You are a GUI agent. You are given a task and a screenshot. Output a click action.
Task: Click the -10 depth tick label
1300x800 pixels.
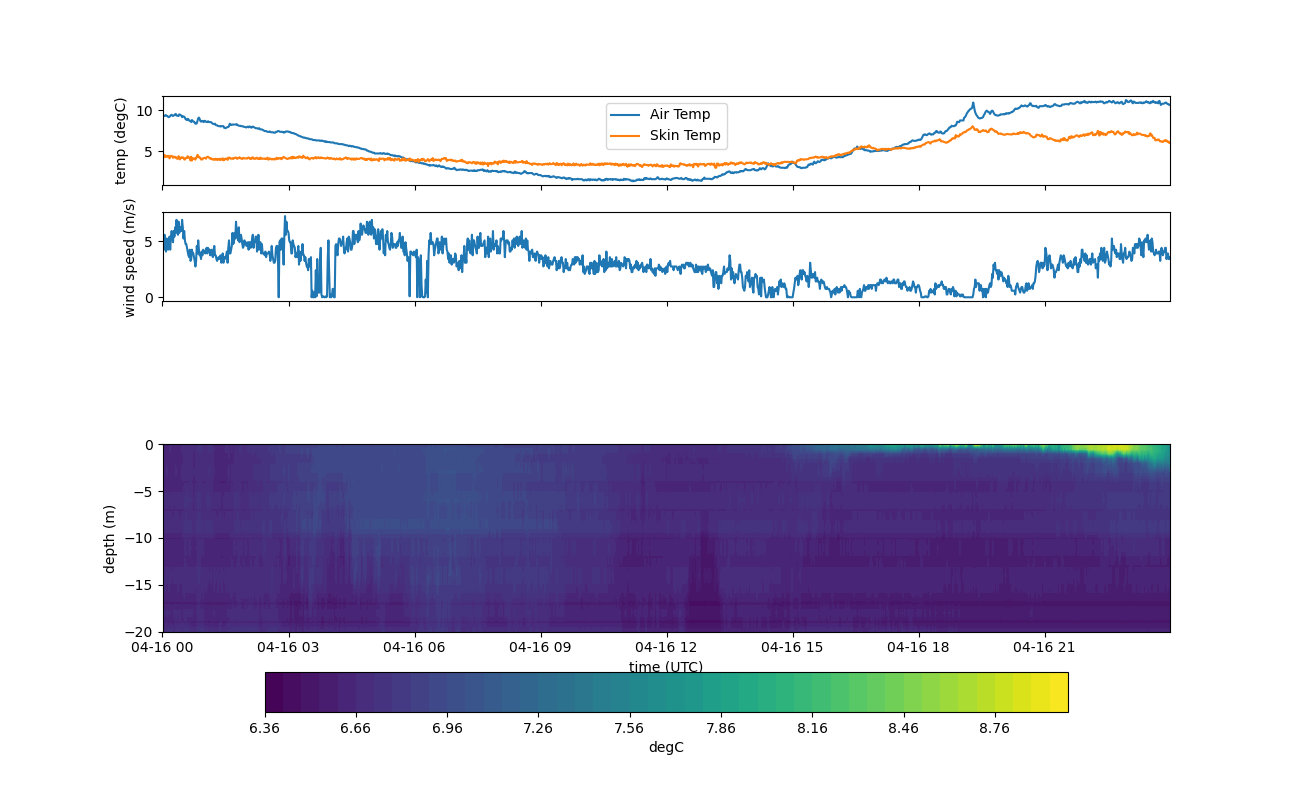click(x=141, y=538)
